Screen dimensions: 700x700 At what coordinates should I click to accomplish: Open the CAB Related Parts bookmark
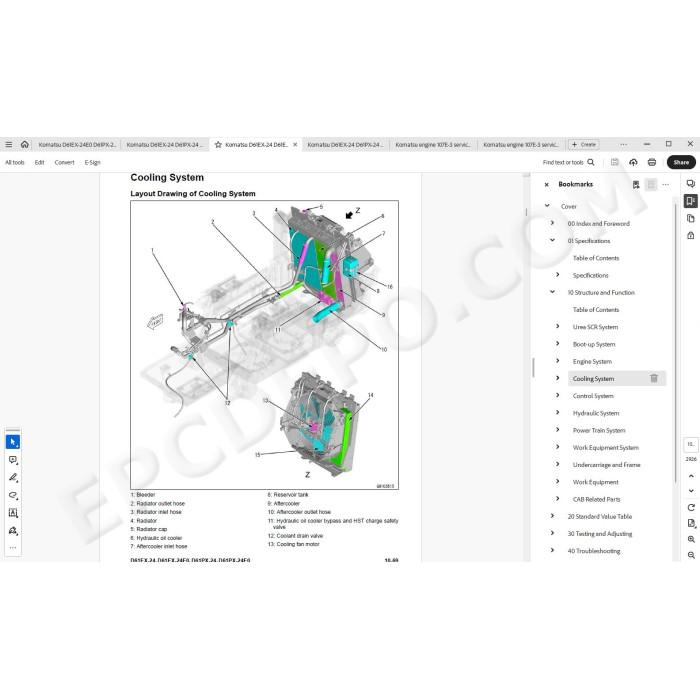pyautogui.click(x=596, y=499)
